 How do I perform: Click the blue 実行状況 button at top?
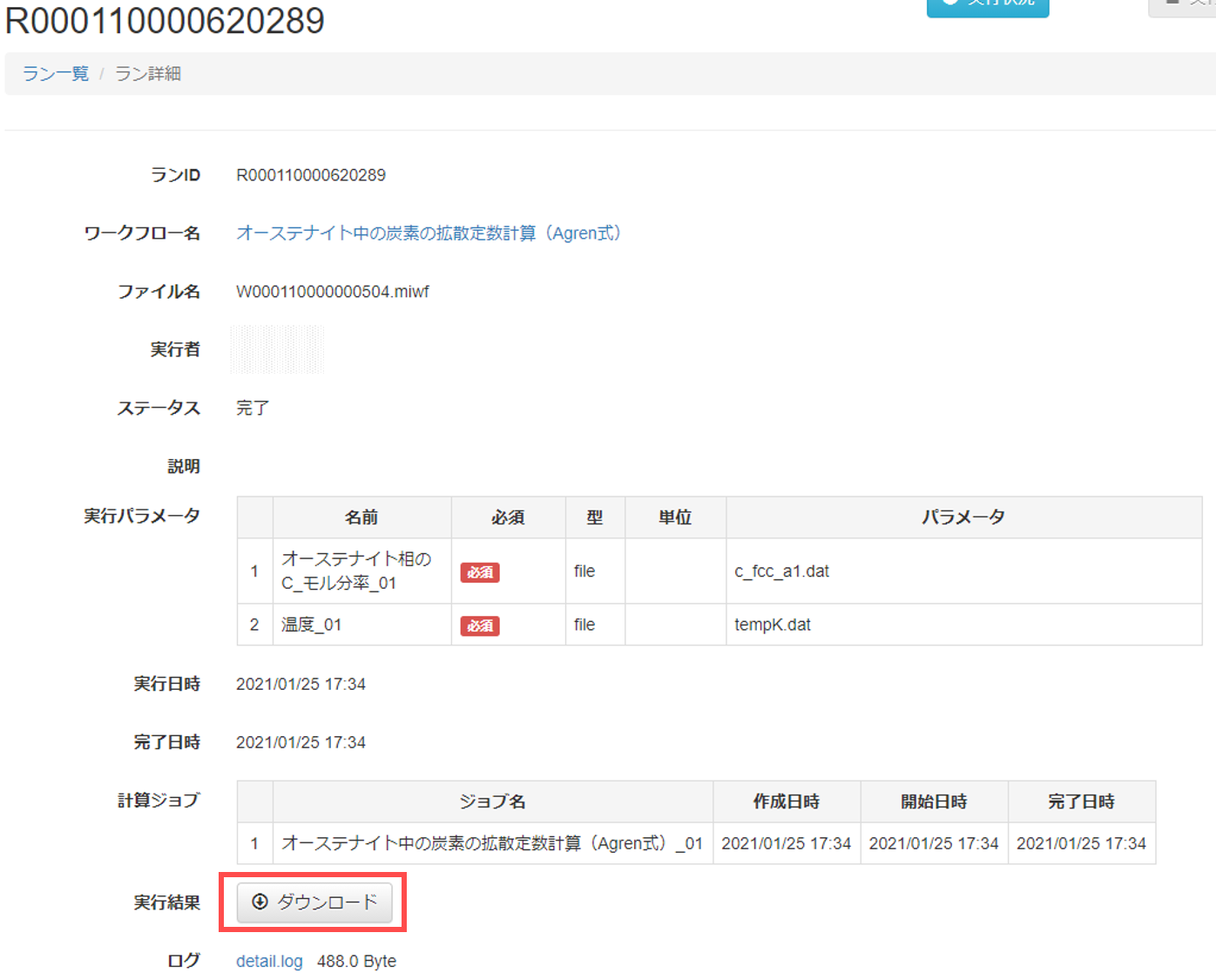point(987,5)
